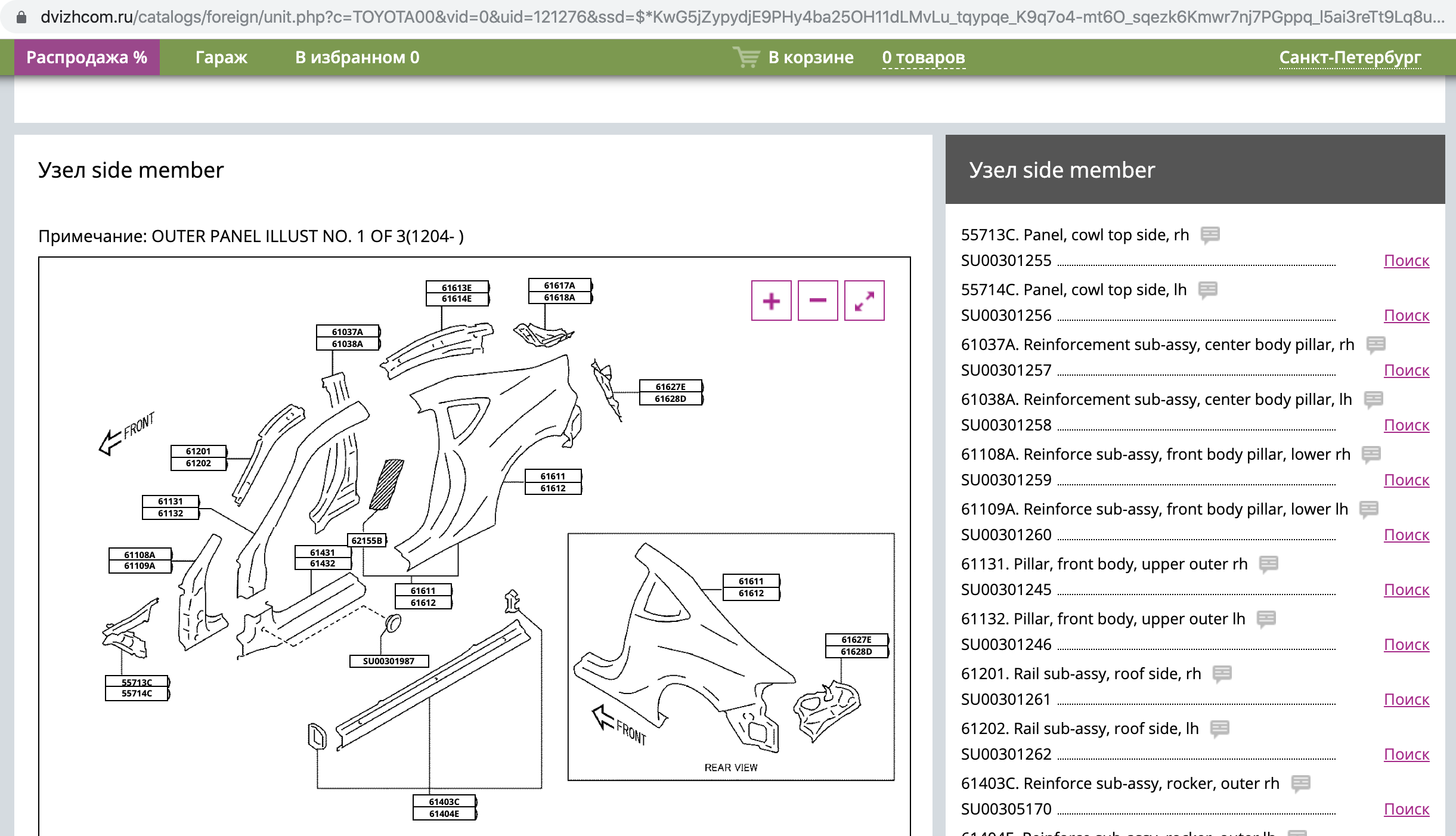Zoom in on the diagram with plus button
Image resolution: width=1456 pixels, height=836 pixels.
click(x=771, y=301)
